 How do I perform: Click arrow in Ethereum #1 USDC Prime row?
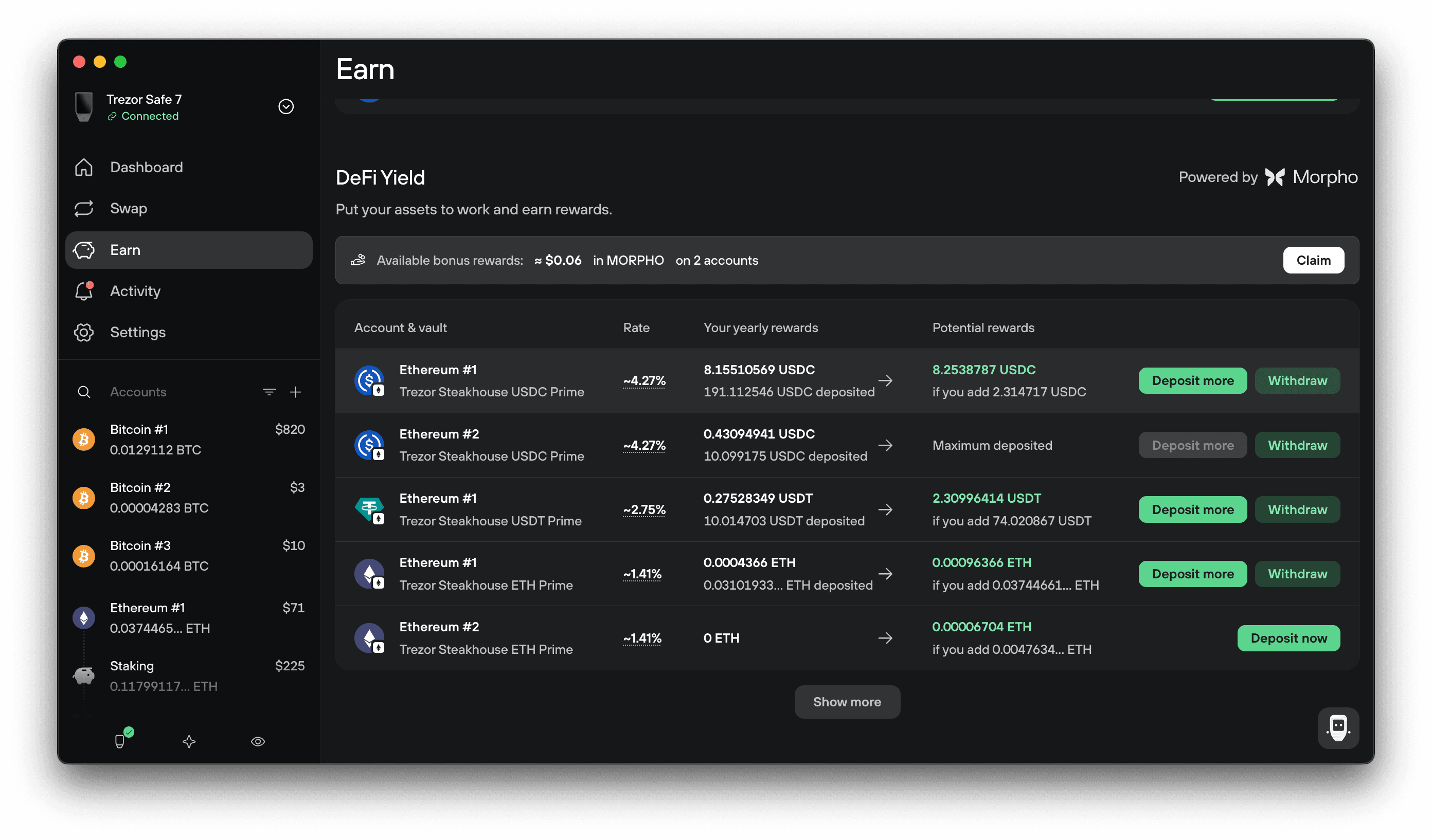point(885,380)
